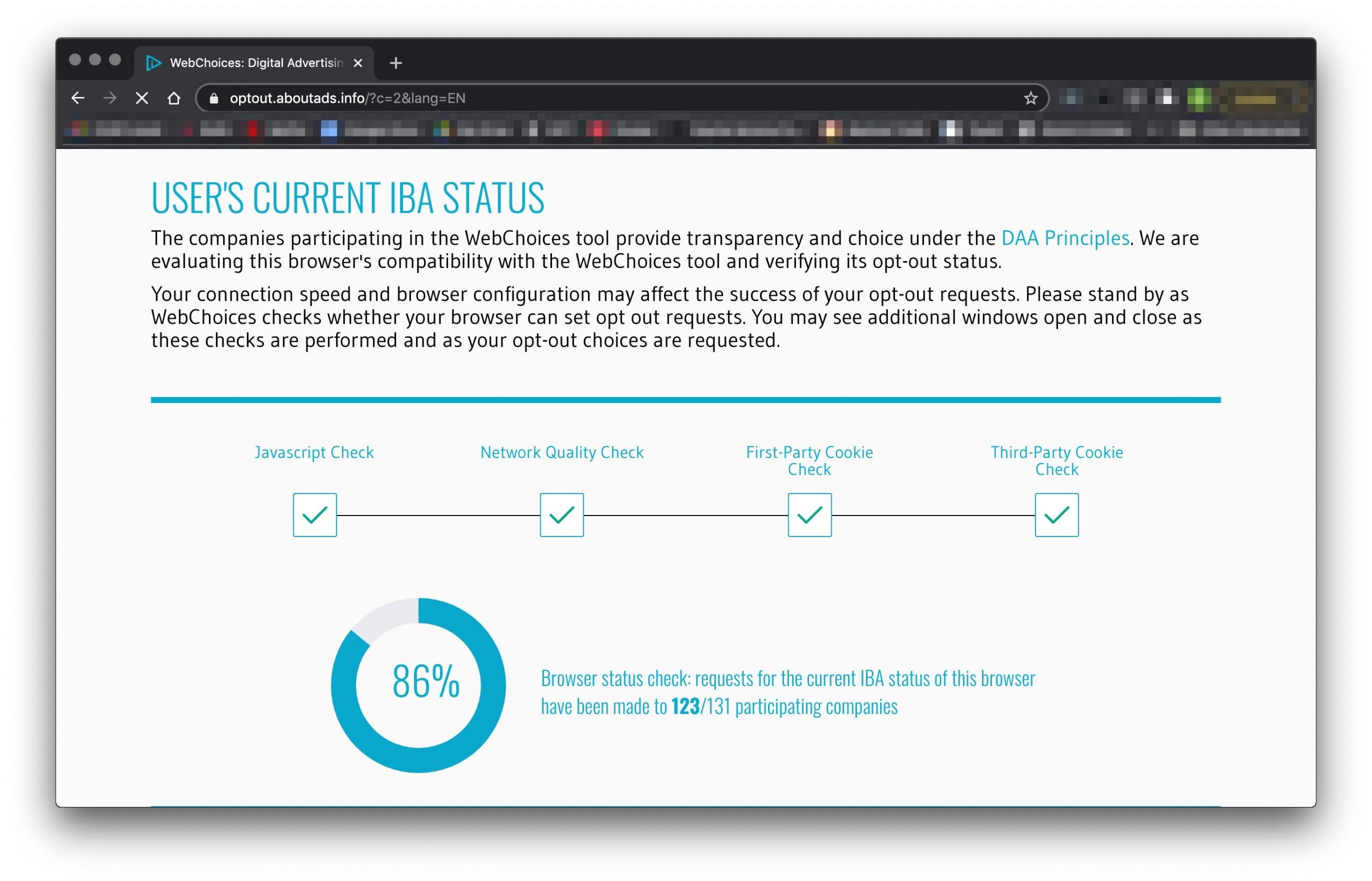Viewport: 1372px width, 881px height.
Task: Click the Third-Party Cookie Check label
Action: [x=1057, y=460]
